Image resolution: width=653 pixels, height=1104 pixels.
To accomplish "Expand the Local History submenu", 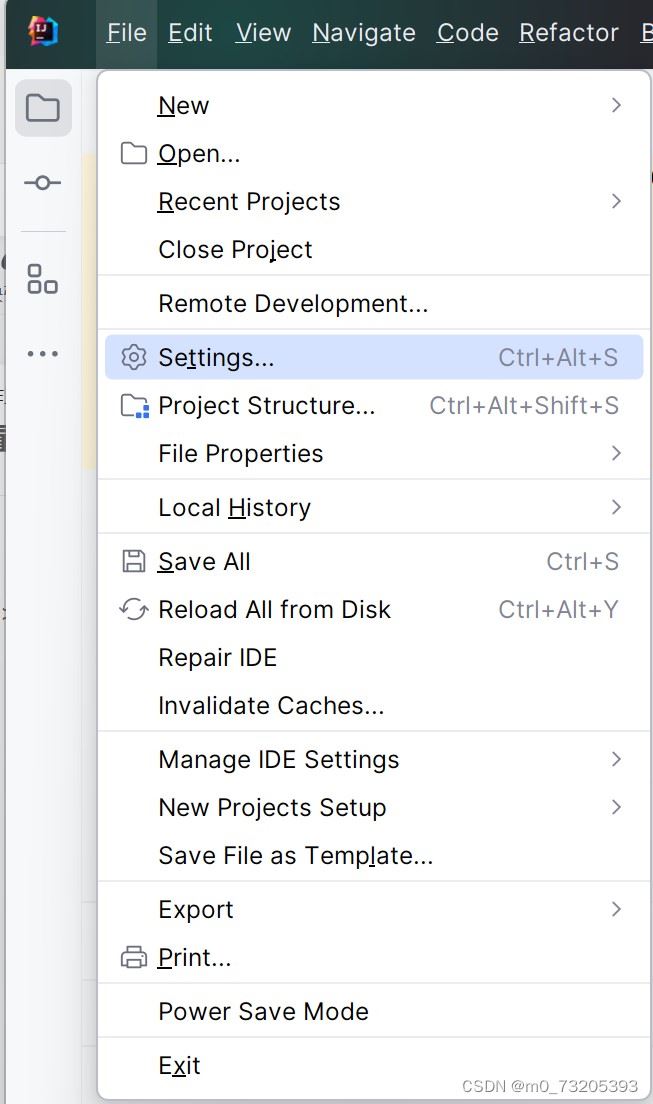I will coord(616,507).
